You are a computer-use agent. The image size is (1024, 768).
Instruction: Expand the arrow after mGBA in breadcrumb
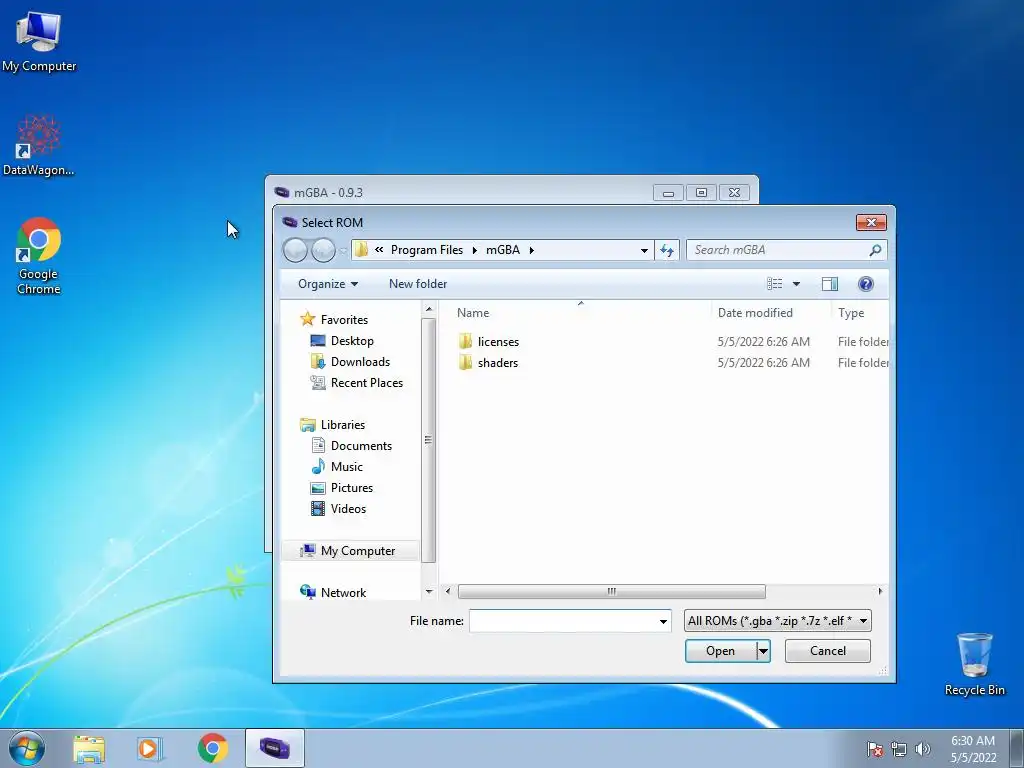coord(532,250)
